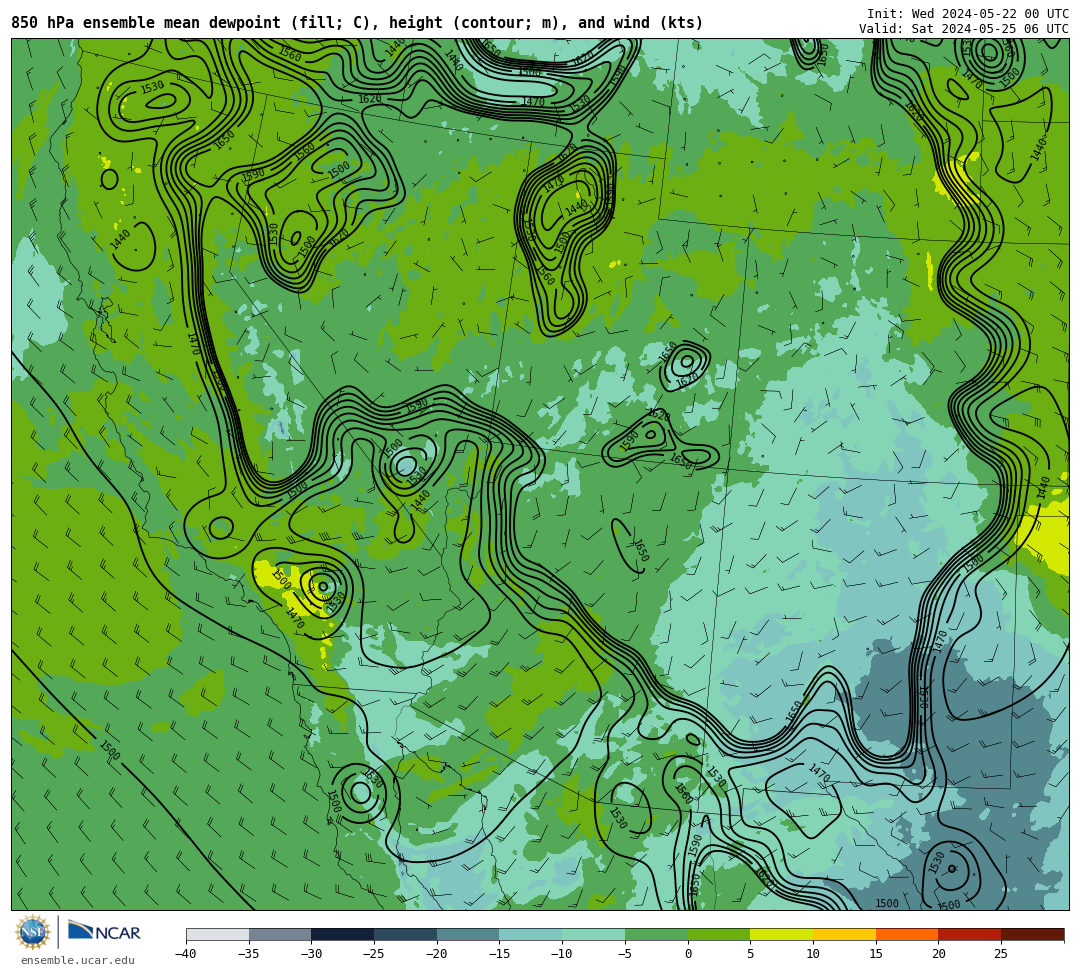Click the colorbar tick label 0
Viewport: 1080px width, 973px height.
[688, 954]
